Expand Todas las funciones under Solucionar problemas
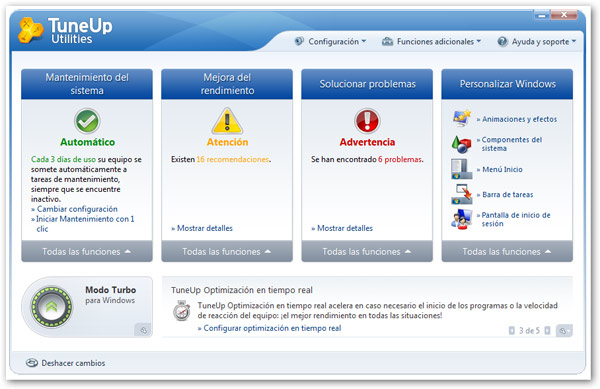This screenshot has width=600, height=389. click(367, 251)
